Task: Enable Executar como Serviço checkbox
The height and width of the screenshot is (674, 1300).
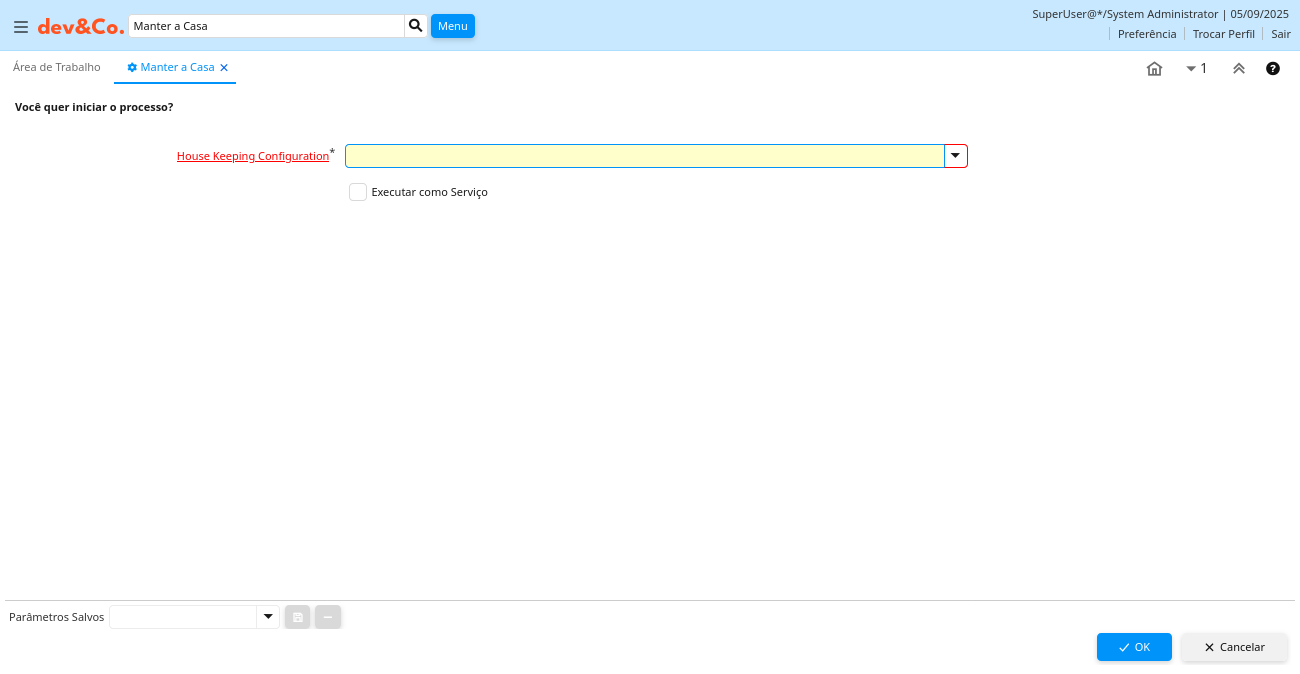Action: point(358,192)
